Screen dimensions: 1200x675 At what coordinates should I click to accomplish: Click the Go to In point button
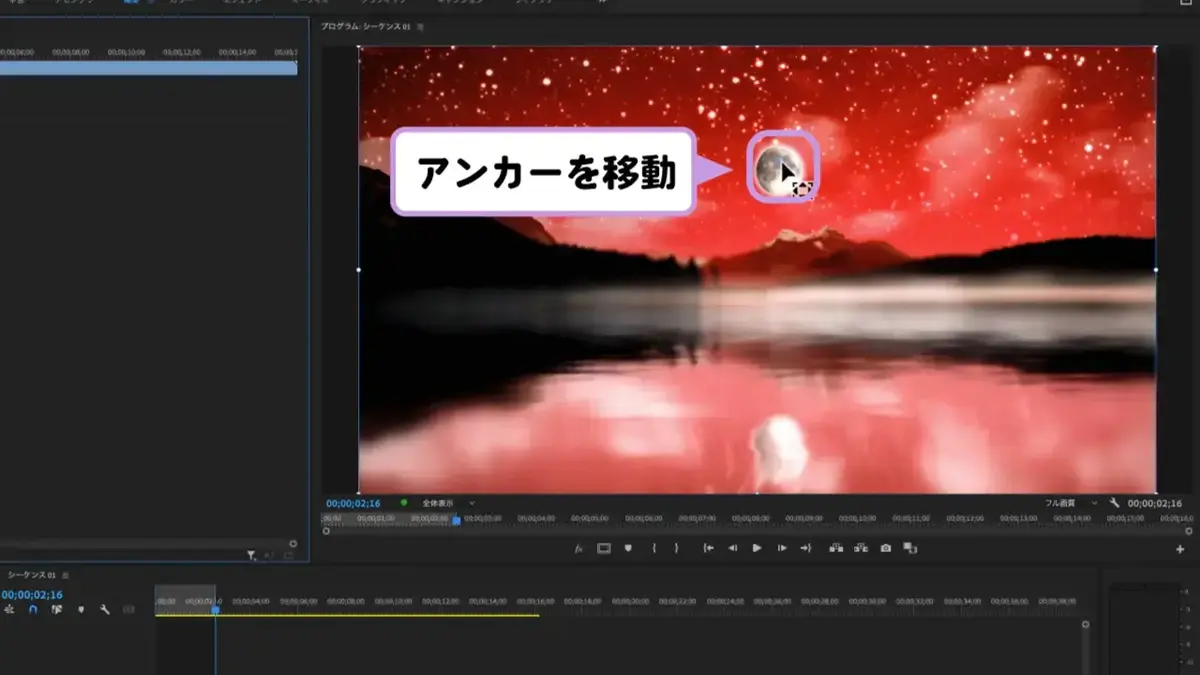(x=708, y=548)
